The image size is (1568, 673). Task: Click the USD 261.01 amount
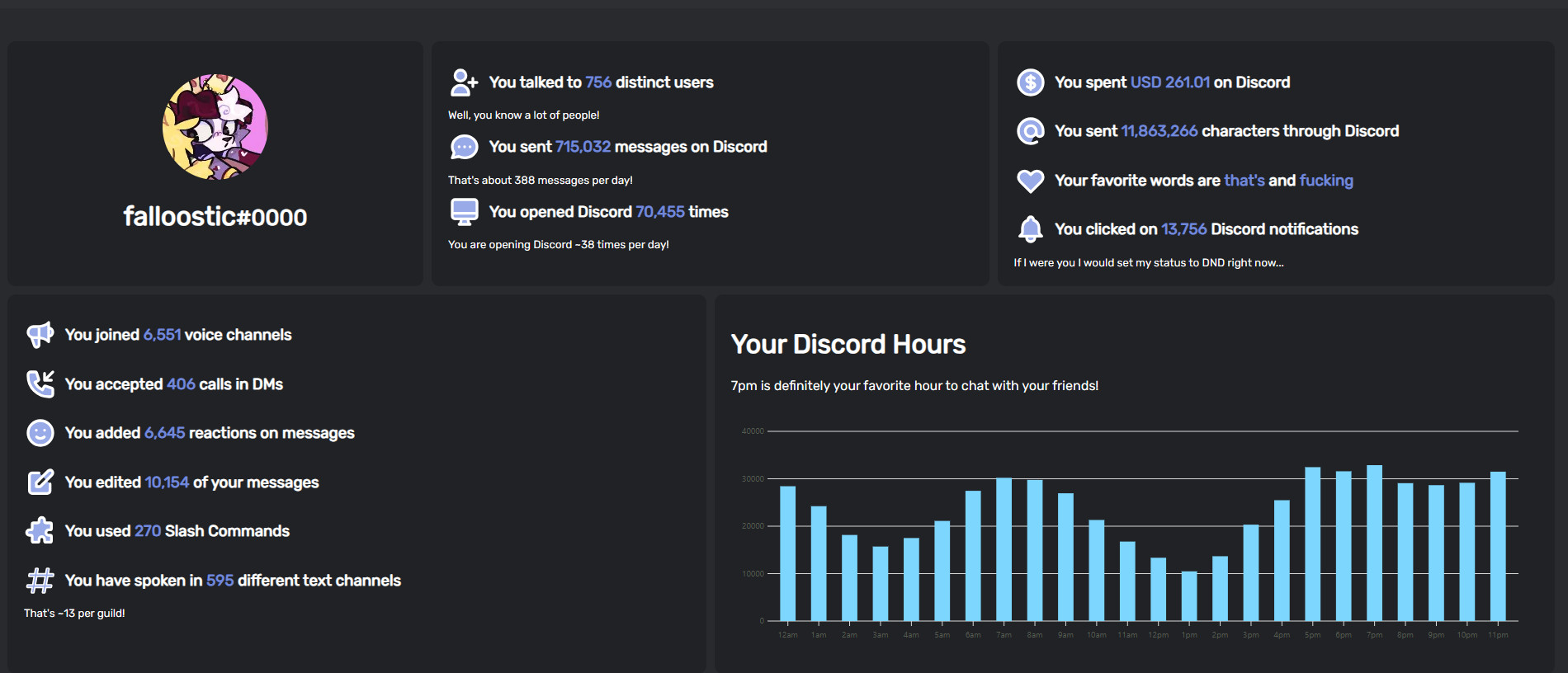[1170, 82]
